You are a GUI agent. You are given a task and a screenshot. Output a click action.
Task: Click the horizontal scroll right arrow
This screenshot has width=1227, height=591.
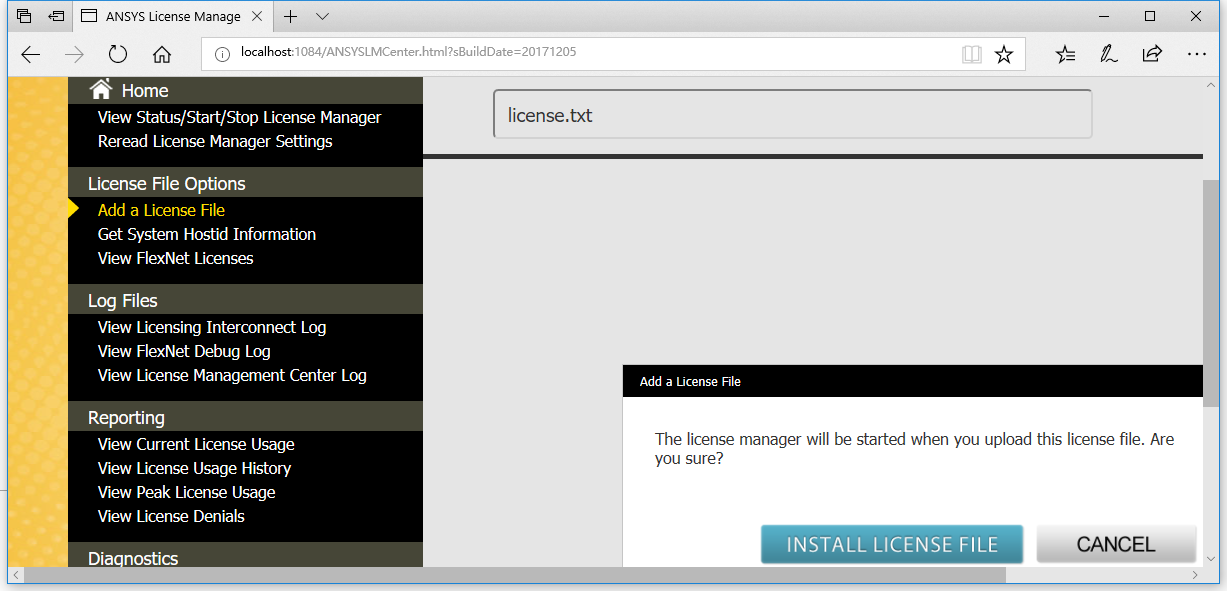coord(1194,575)
